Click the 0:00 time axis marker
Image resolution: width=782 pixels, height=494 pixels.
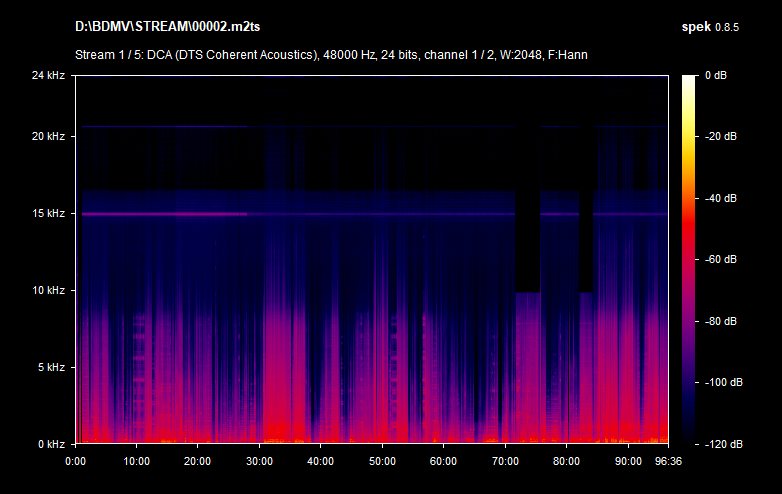click(x=75, y=461)
